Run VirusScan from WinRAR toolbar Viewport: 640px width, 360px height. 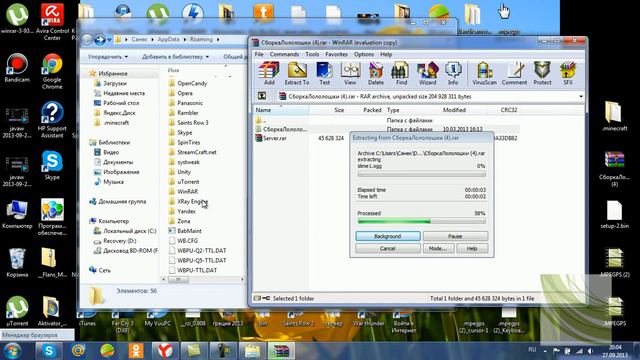tap(484, 73)
